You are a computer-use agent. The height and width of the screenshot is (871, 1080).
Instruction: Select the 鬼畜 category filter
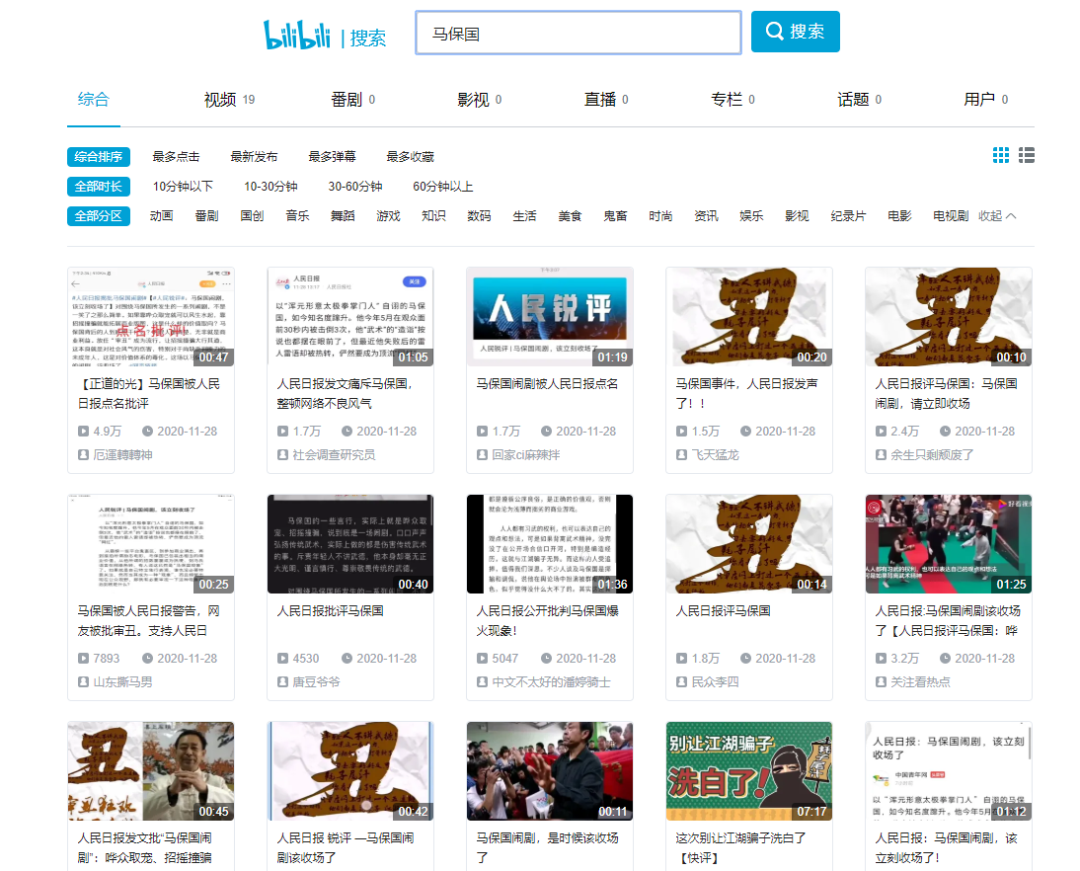[615, 216]
